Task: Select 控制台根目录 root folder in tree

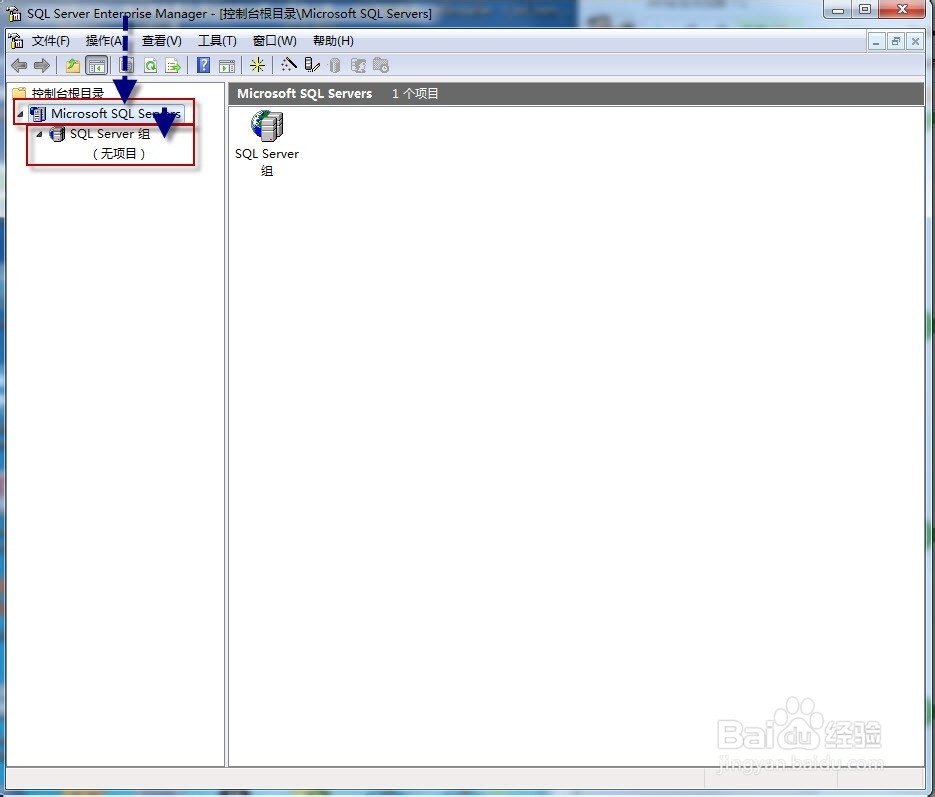Action: click(x=67, y=93)
